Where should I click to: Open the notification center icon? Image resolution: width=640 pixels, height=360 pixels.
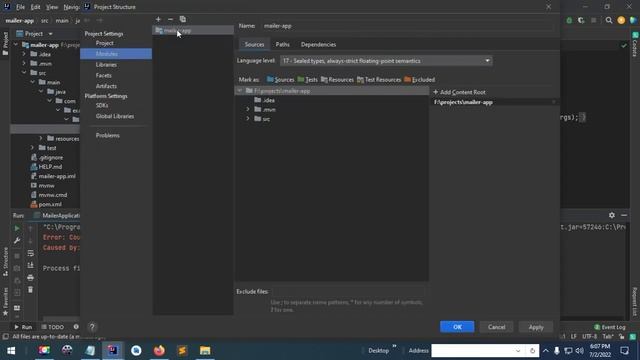click(x=624, y=350)
